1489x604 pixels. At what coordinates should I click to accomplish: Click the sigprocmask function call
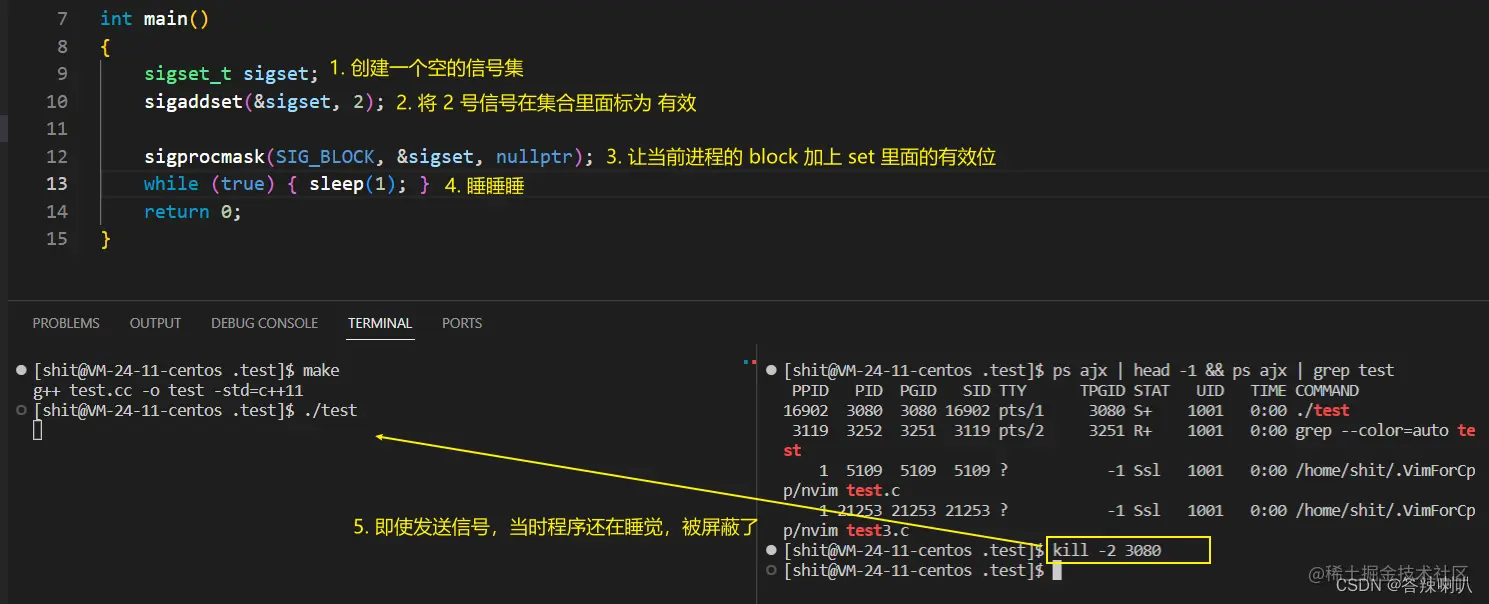tap(369, 156)
